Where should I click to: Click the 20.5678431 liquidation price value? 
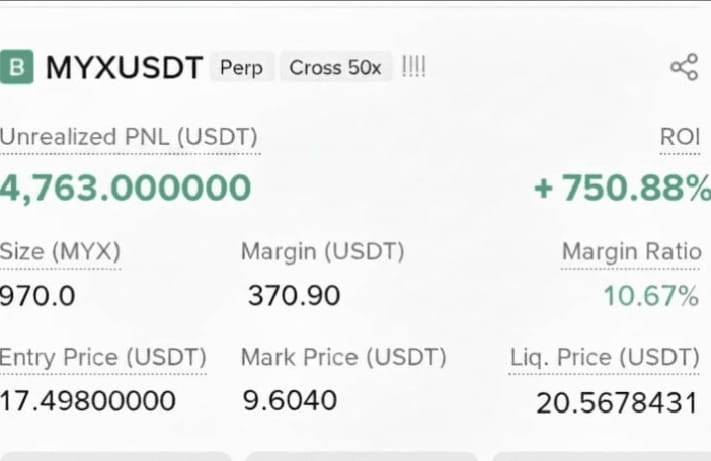click(616, 403)
